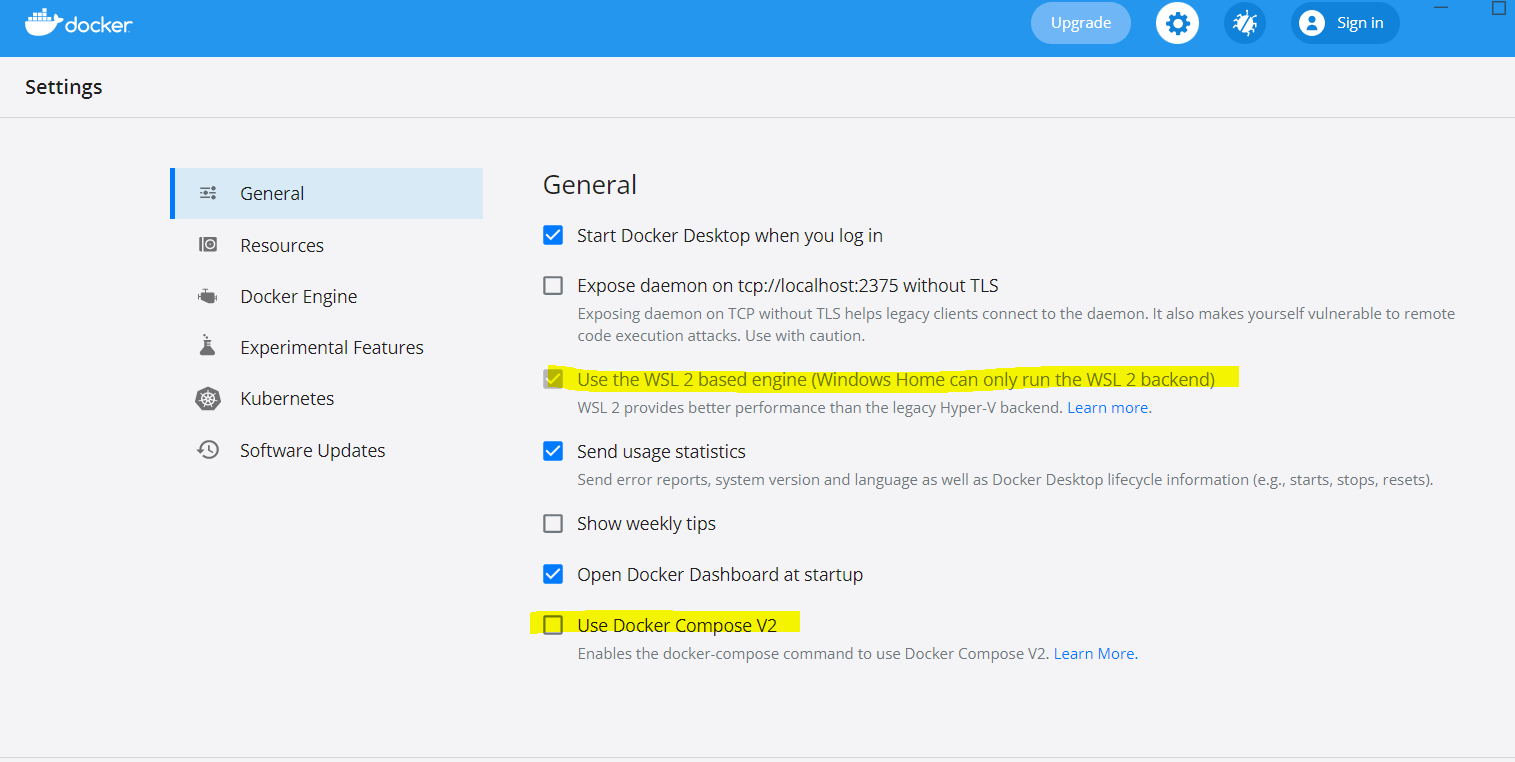This screenshot has height=762, width=1515.
Task: Click the 'Use Docker Compose V2' label
Action: (x=677, y=626)
